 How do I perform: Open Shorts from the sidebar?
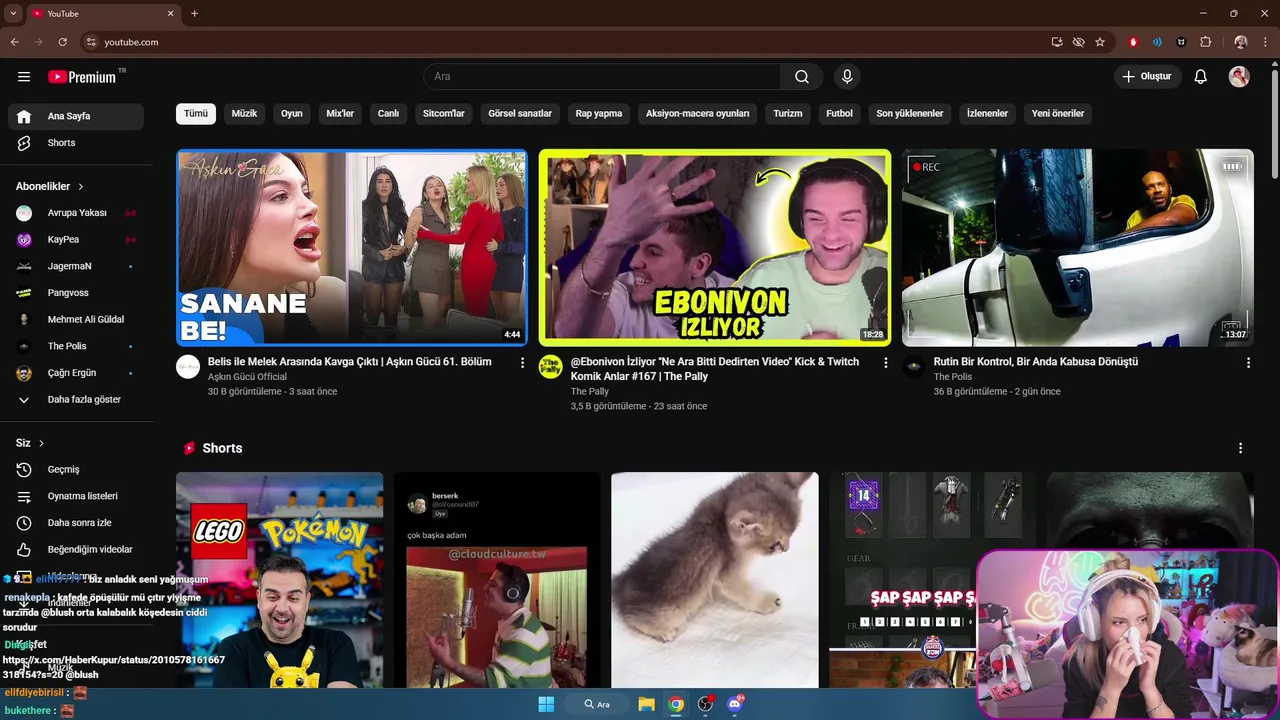point(76,143)
